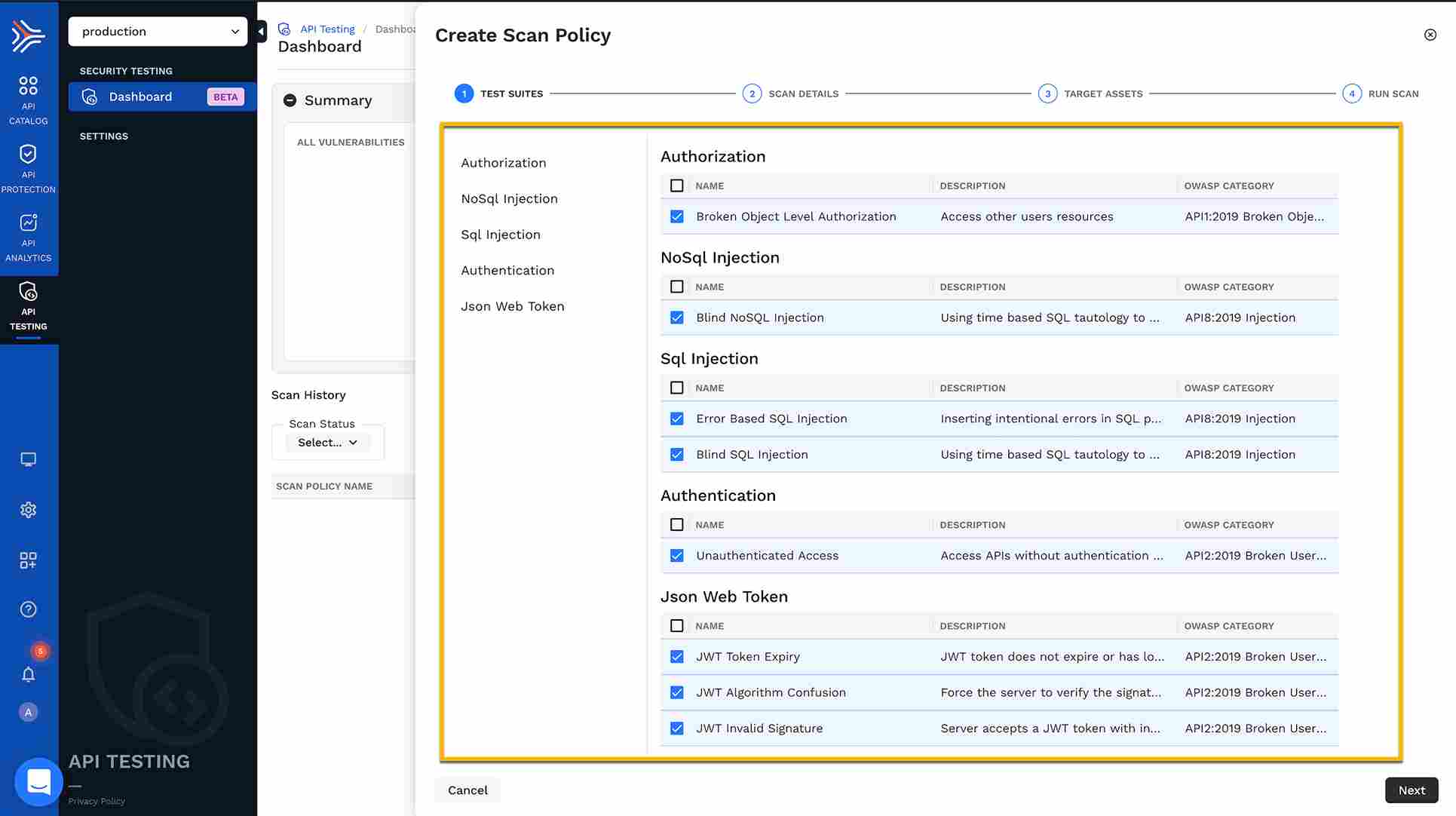Open the settings gear icon in sidebar
The image size is (1456, 816).
tap(28, 510)
